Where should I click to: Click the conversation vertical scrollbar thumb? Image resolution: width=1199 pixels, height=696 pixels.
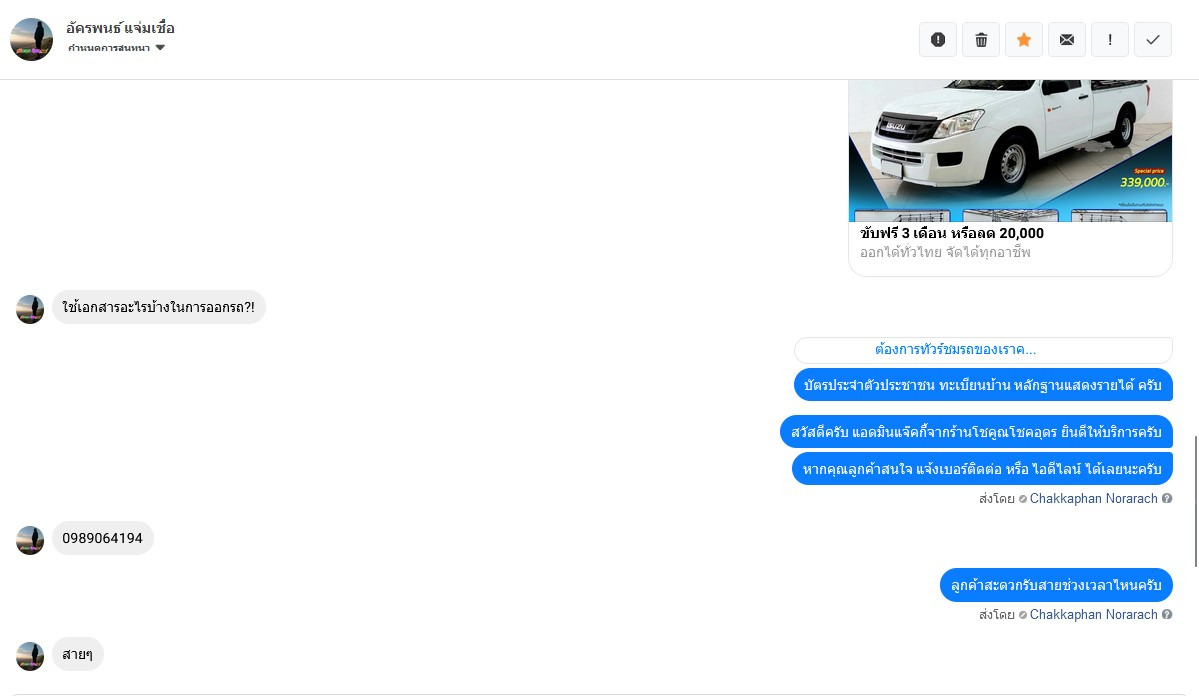(x=1196, y=501)
